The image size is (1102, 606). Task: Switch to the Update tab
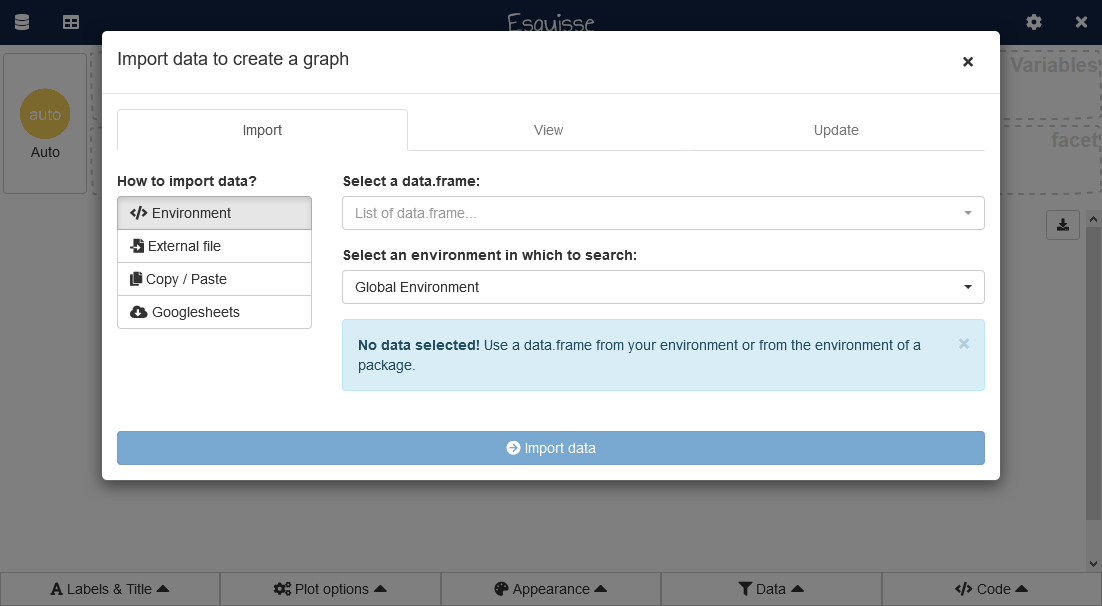(x=836, y=130)
